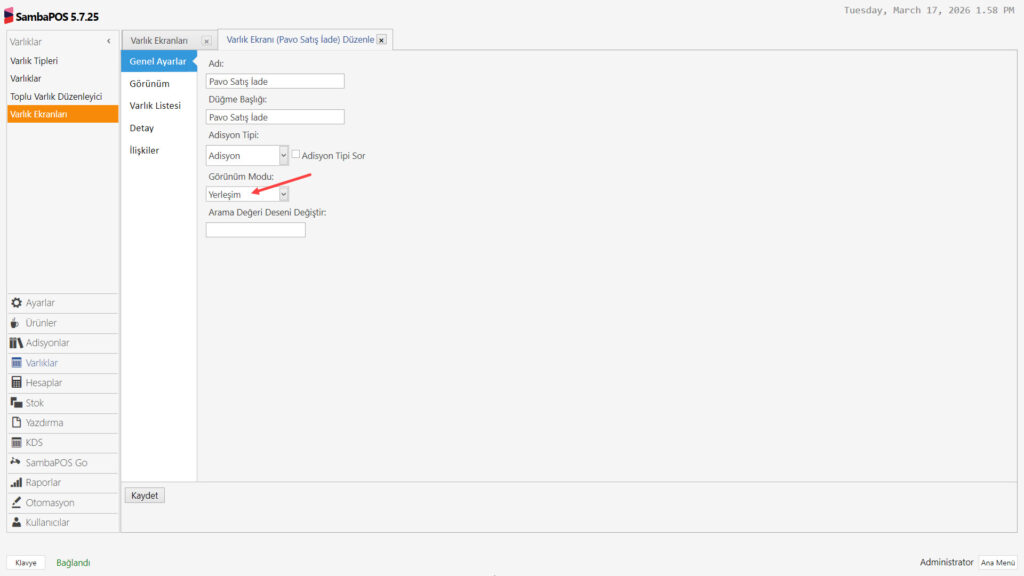Image resolution: width=1024 pixels, height=576 pixels.
Task: Click the Ana Menü button
Action: pos(998,563)
